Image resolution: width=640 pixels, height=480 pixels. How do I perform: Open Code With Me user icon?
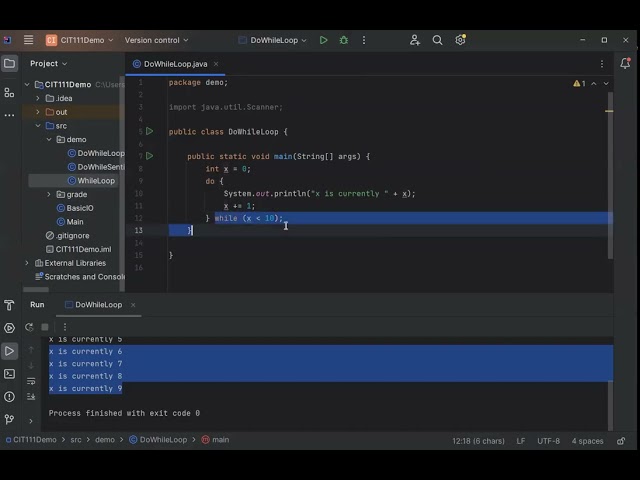tap(415, 40)
